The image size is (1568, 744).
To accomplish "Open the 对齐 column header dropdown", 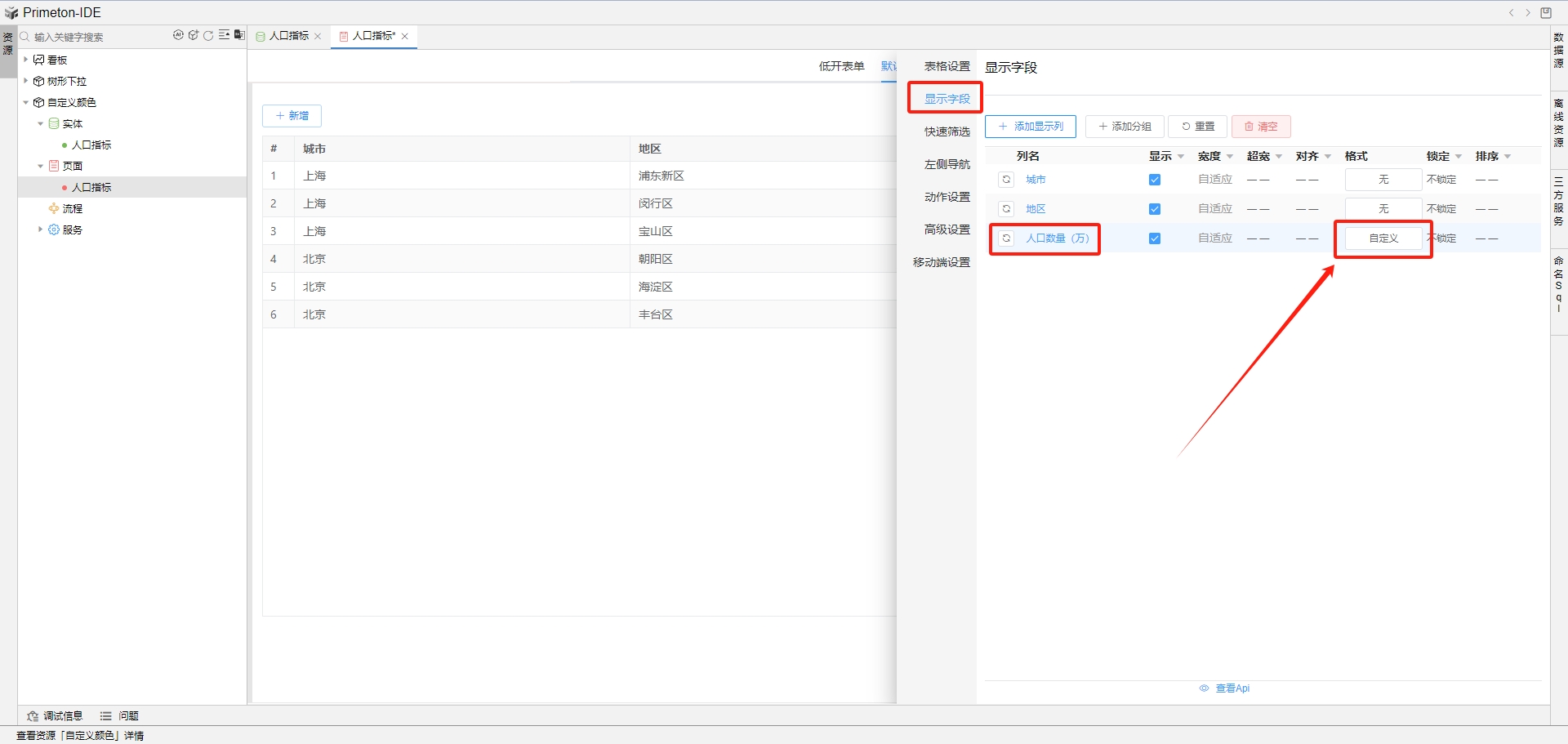I will pyautogui.click(x=1328, y=157).
